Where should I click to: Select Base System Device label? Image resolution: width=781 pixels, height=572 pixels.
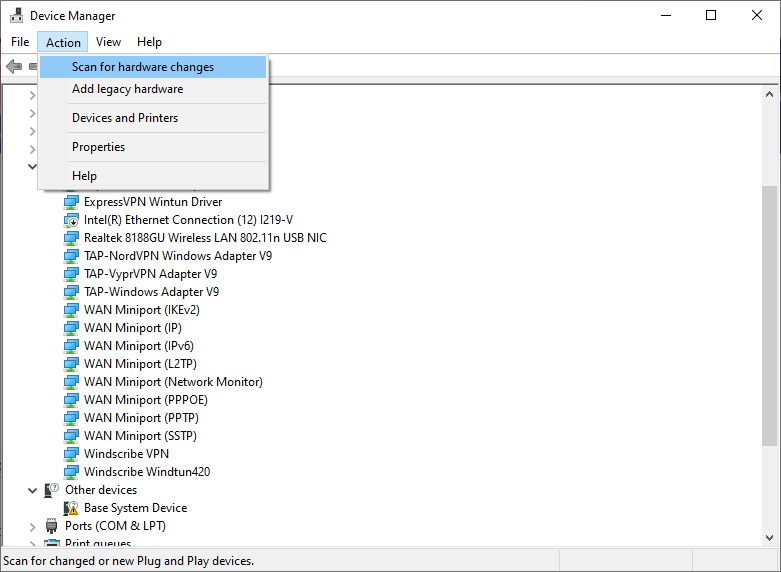135,508
